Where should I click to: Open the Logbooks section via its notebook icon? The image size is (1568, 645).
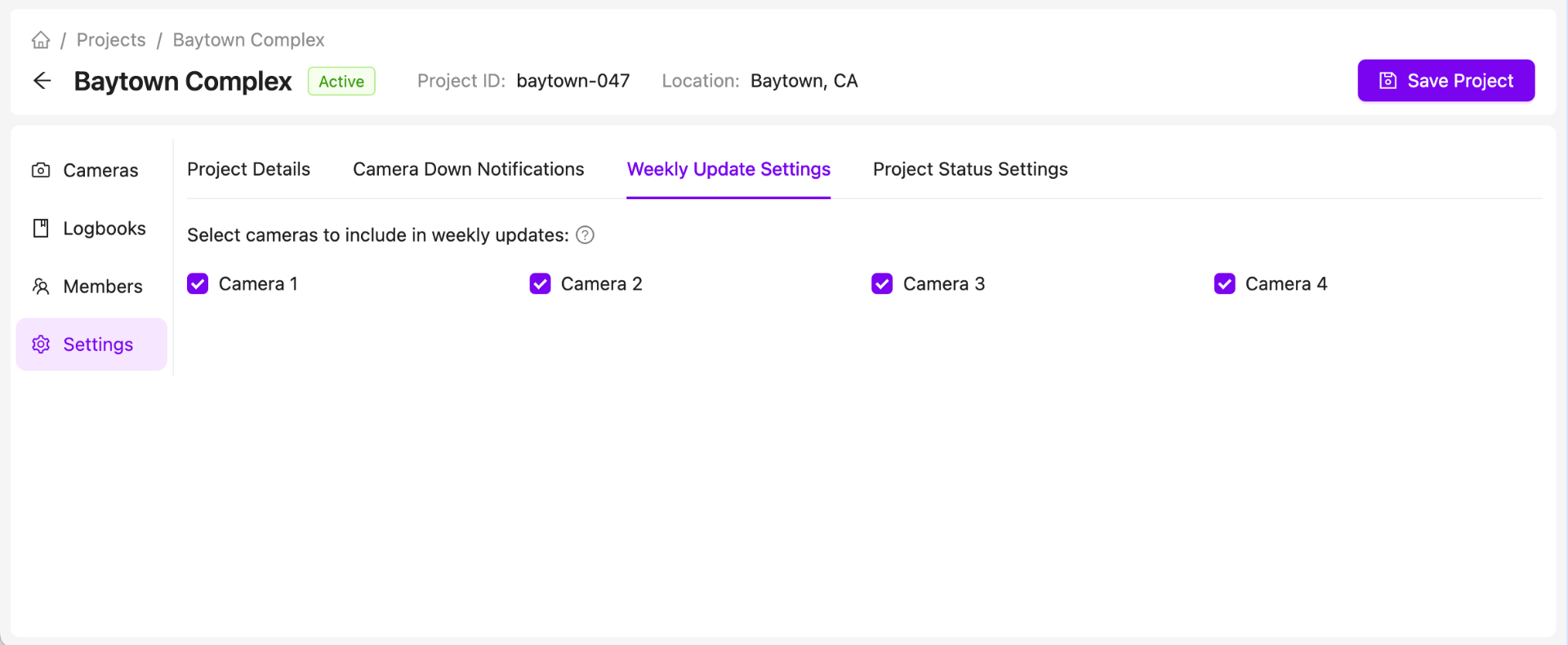41,228
